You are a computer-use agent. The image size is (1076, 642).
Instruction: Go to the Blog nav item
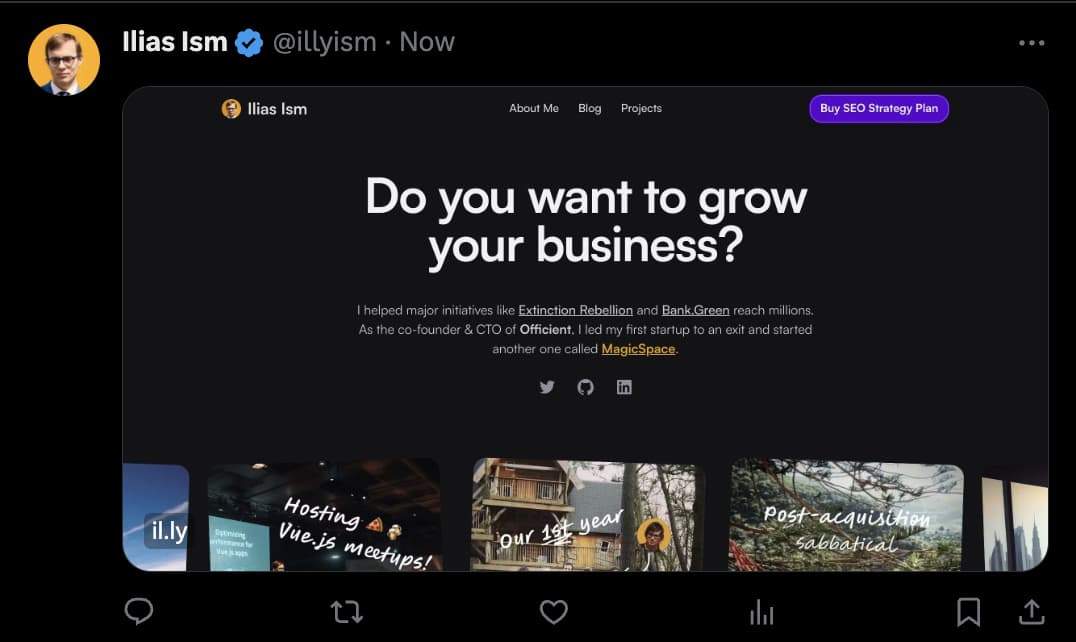pyautogui.click(x=590, y=108)
